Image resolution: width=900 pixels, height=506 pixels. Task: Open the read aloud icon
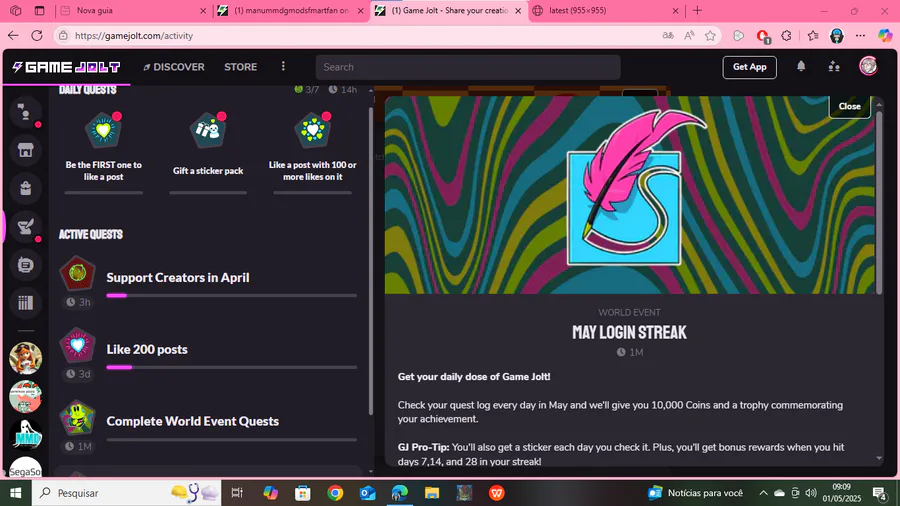[689, 36]
